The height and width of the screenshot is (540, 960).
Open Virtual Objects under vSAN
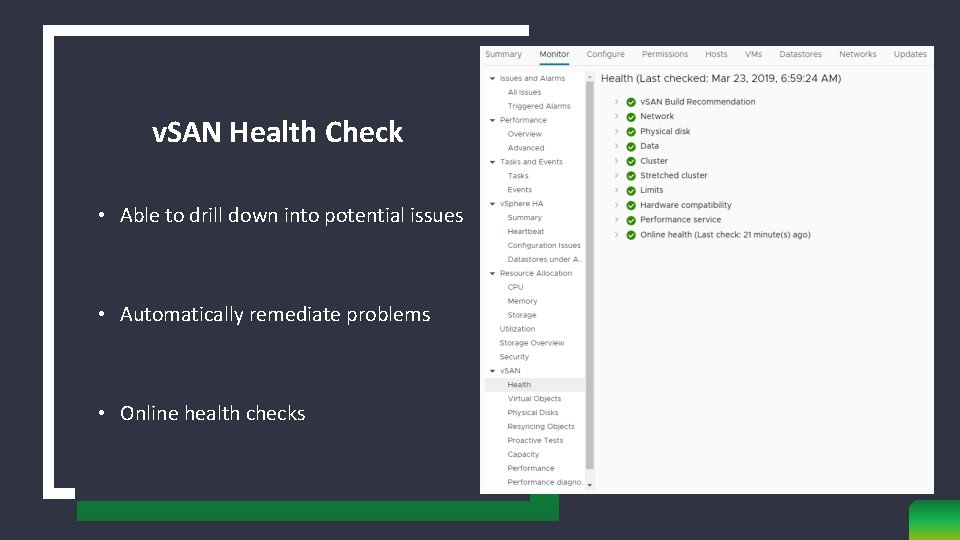point(534,399)
